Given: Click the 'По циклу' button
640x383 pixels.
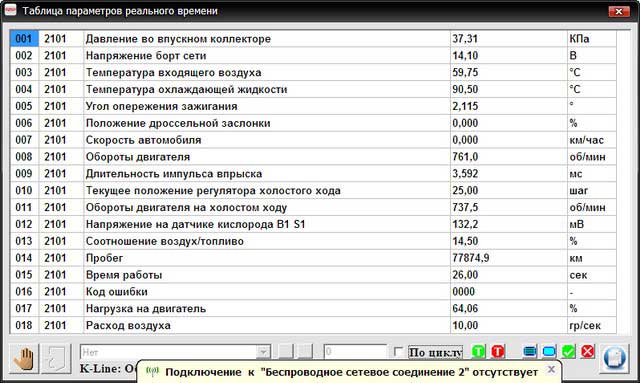Looking at the screenshot, I should click(436, 352).
